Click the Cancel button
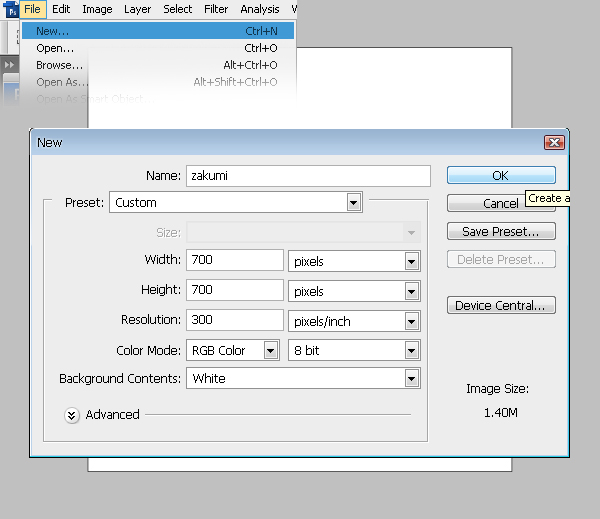600x519 pixels. (x=501, y=203)
